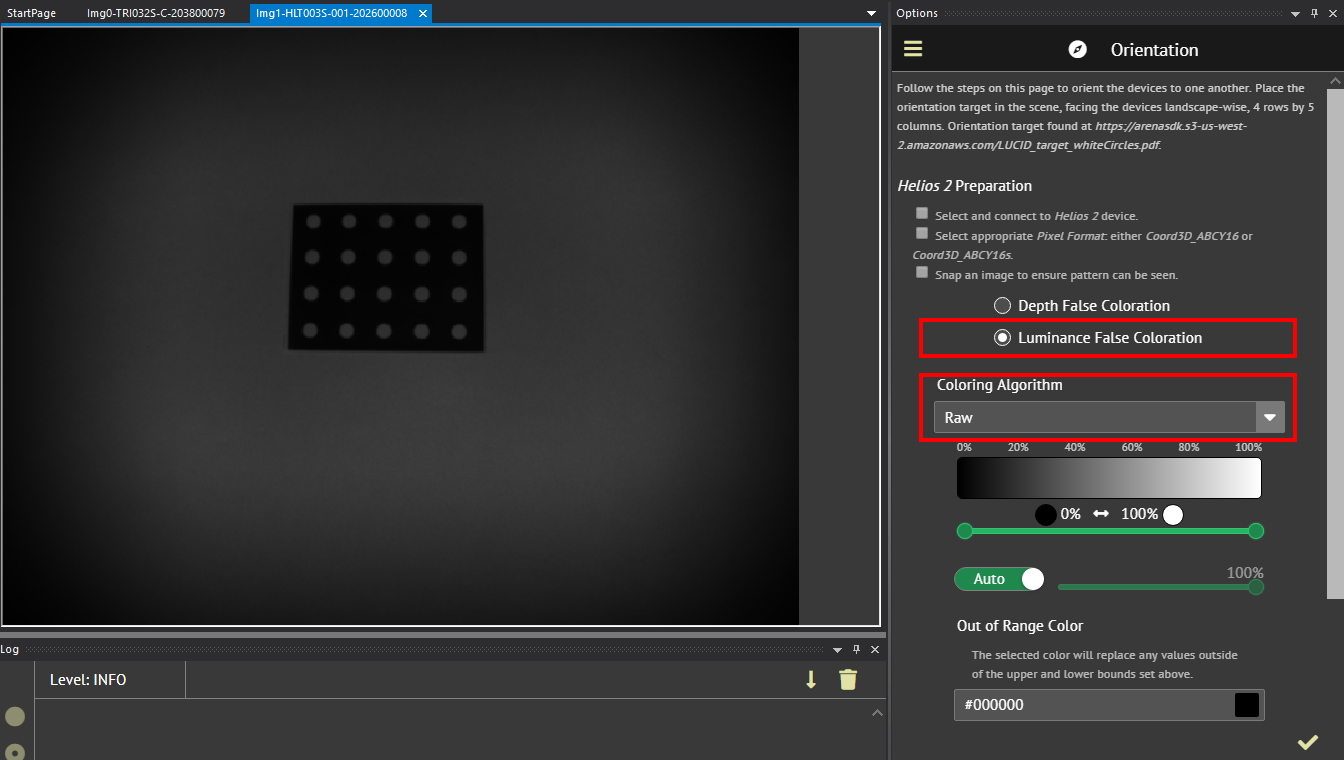This screenshot has width=1344, height=760.
Task: Pin the Log panel with the pin icon
Action: [x=857, y=649]
